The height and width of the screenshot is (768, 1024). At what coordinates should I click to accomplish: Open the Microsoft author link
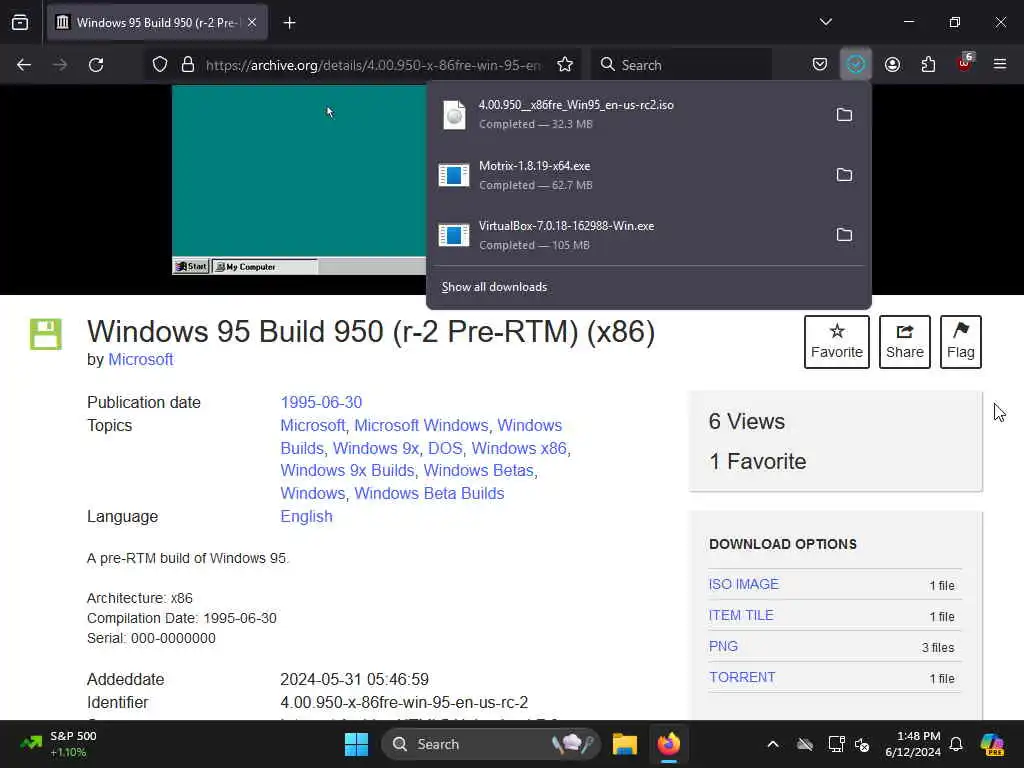coord(140,360)
